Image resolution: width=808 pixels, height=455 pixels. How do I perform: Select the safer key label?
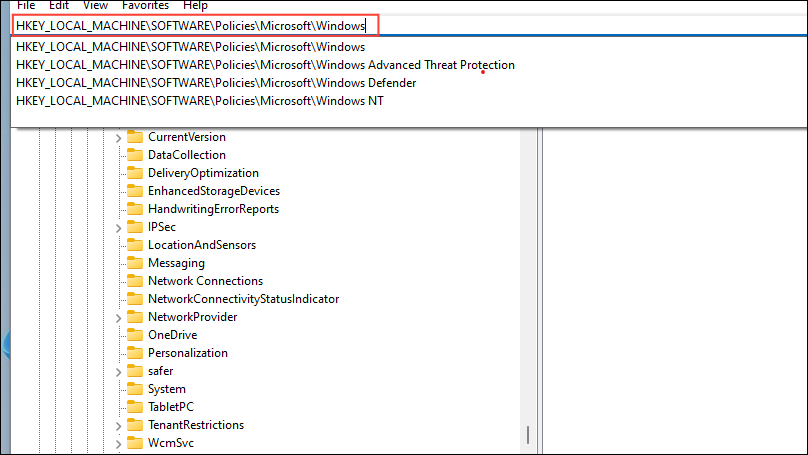pos(161,372)
